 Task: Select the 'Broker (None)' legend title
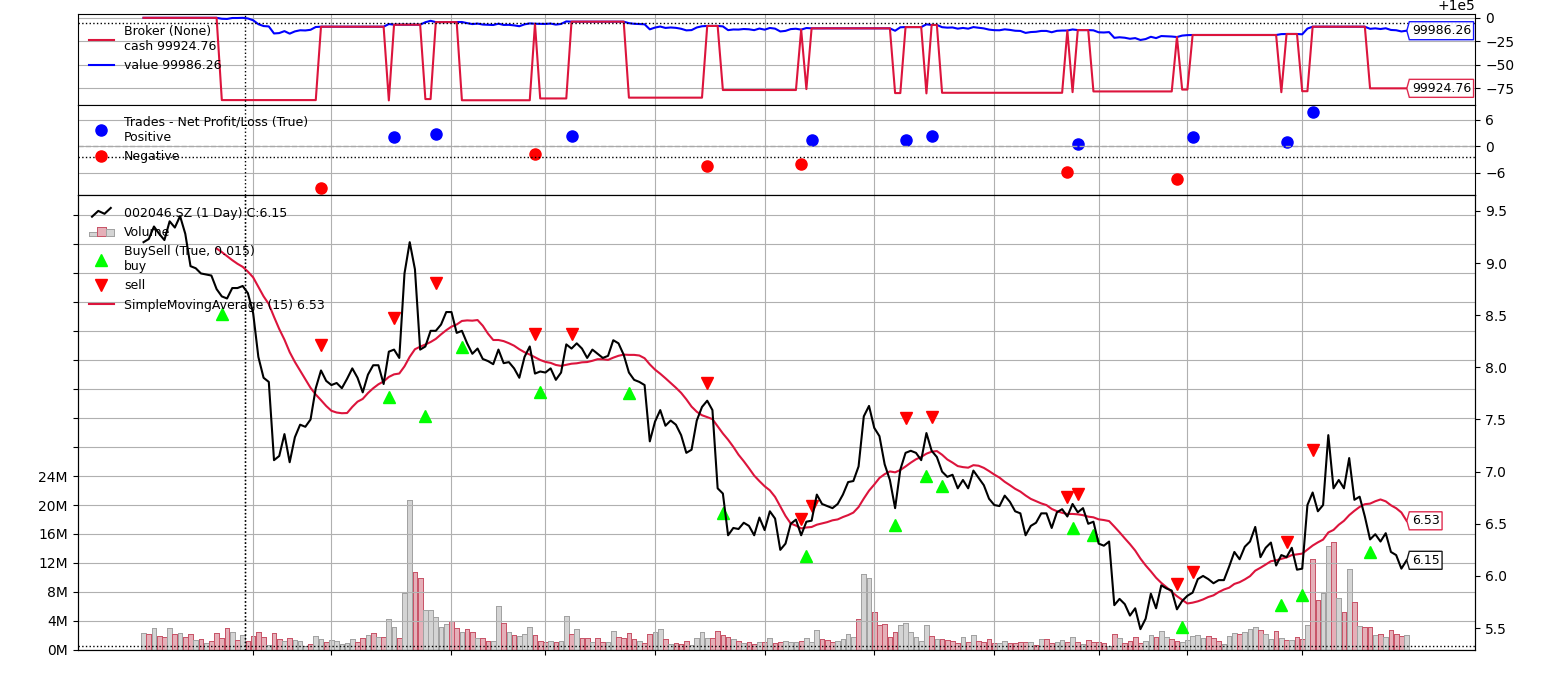tap(167, 31)
